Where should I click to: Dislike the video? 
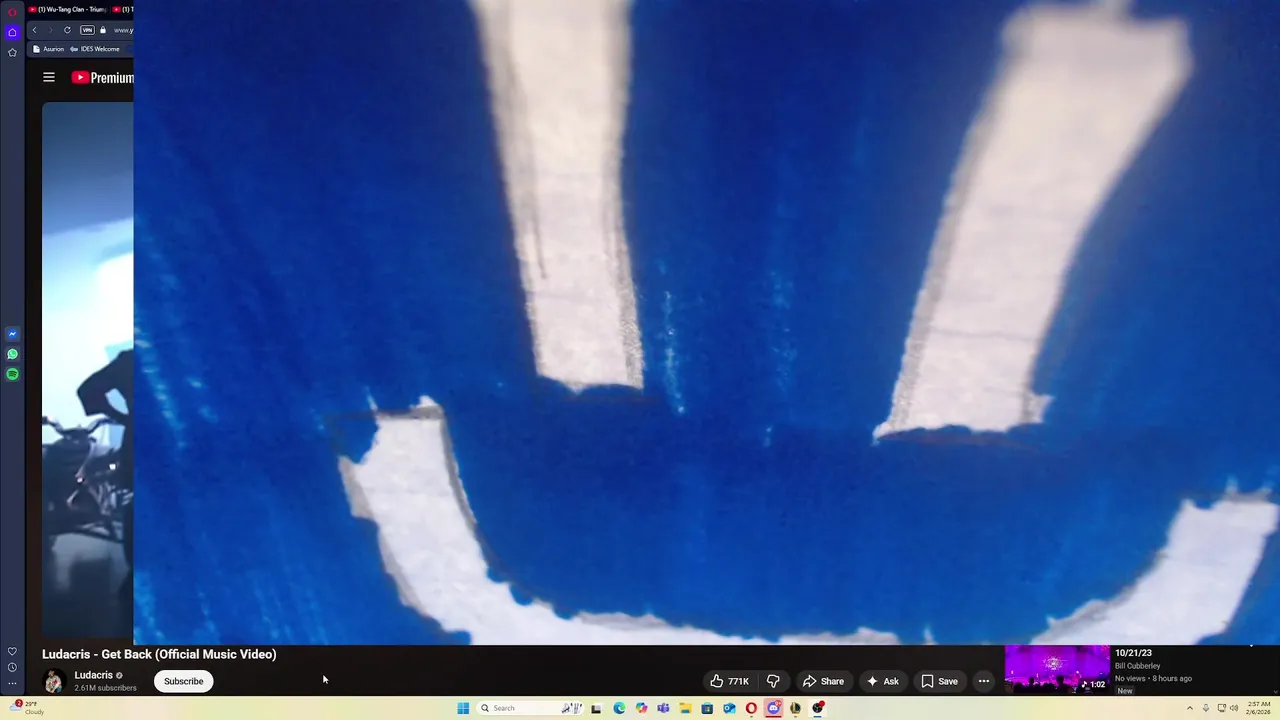(x=773, y=681)
